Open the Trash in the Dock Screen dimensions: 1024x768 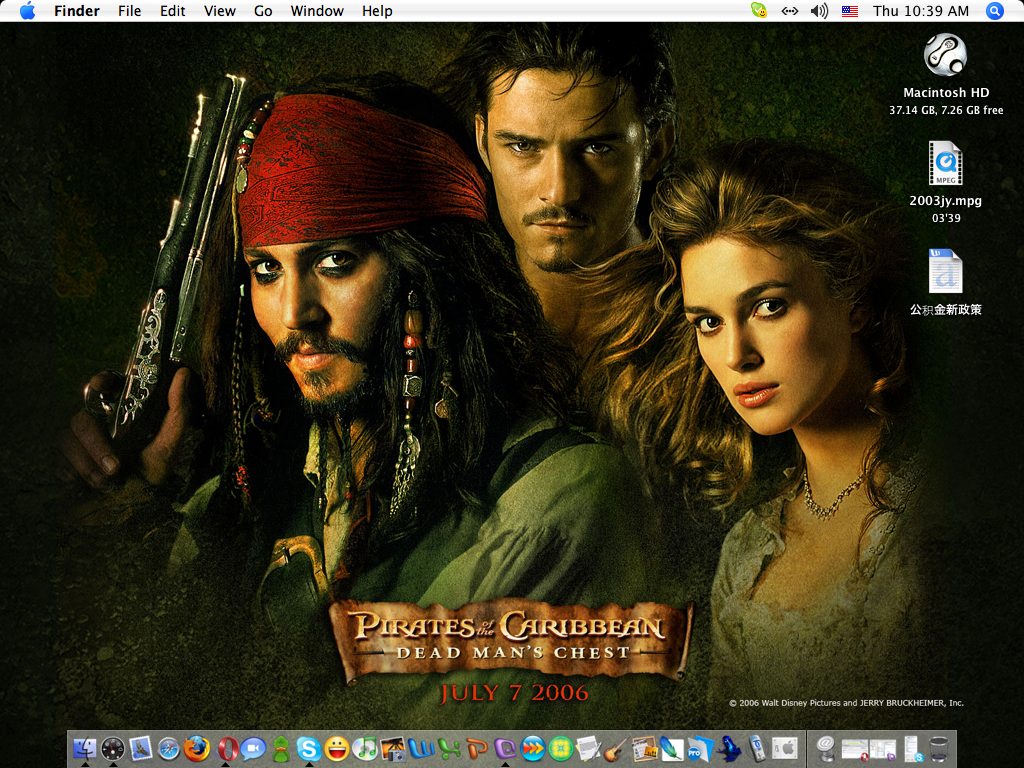click(938, 749)
